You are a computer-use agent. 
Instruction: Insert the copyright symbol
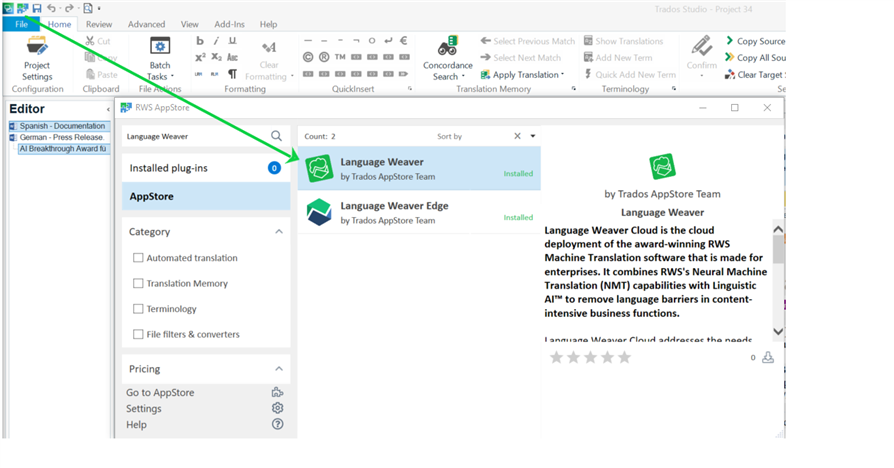coord(308,57)
